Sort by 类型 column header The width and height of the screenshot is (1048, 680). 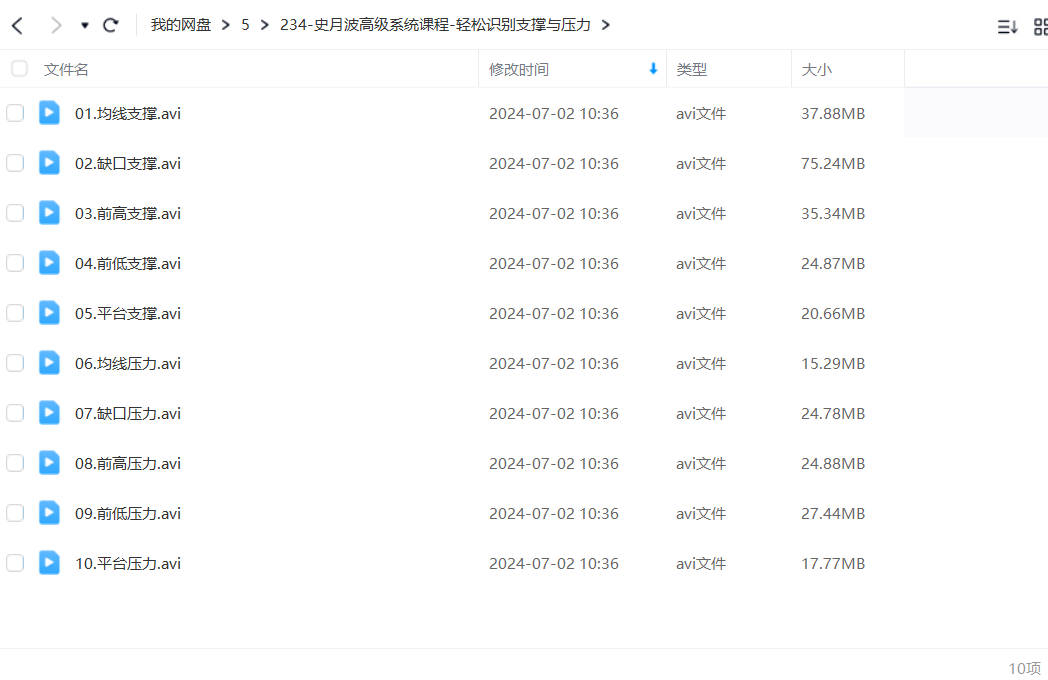(x=691, y=70)
